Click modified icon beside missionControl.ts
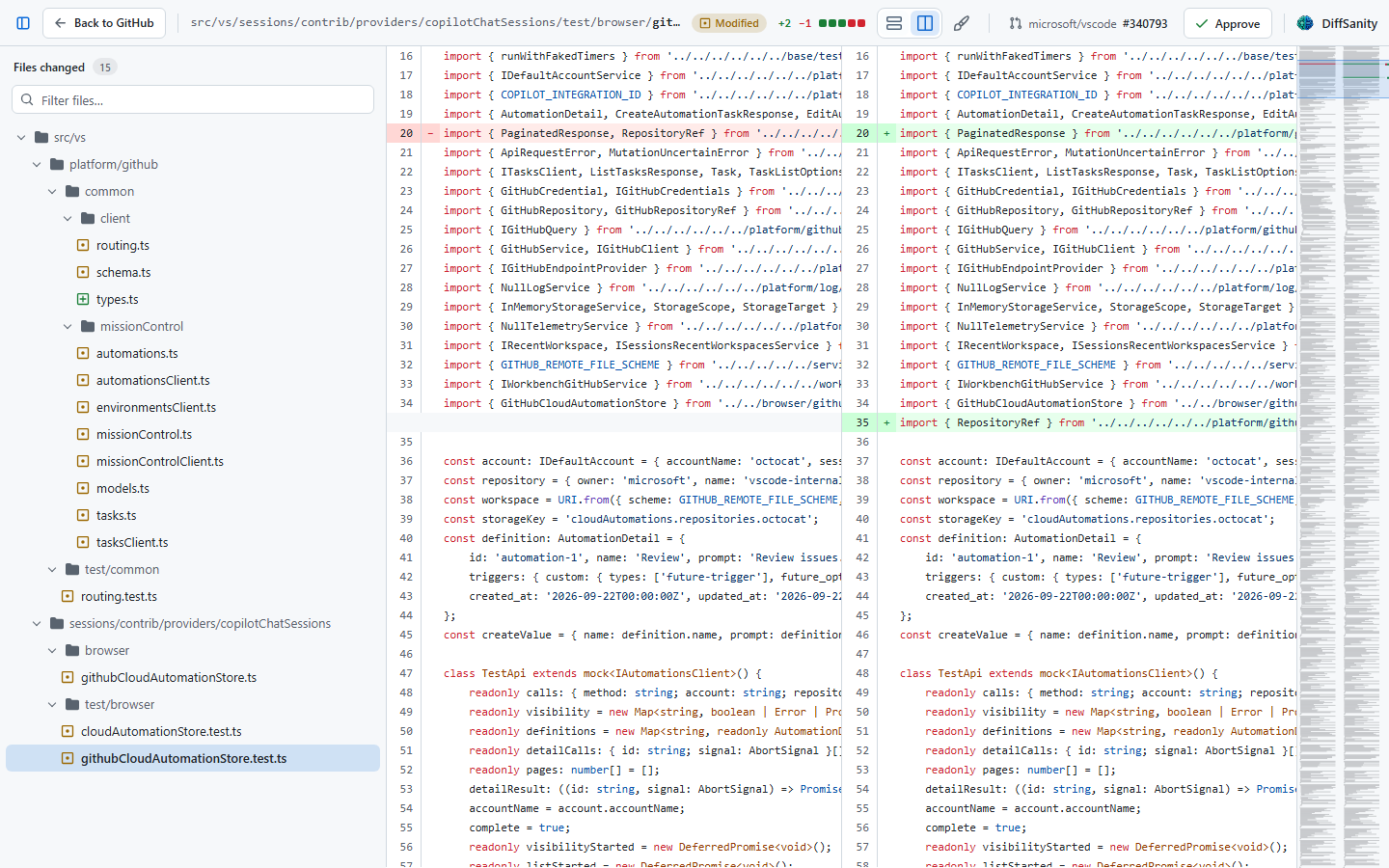This screenshot has height=868, width=1389. coord(83,434)
